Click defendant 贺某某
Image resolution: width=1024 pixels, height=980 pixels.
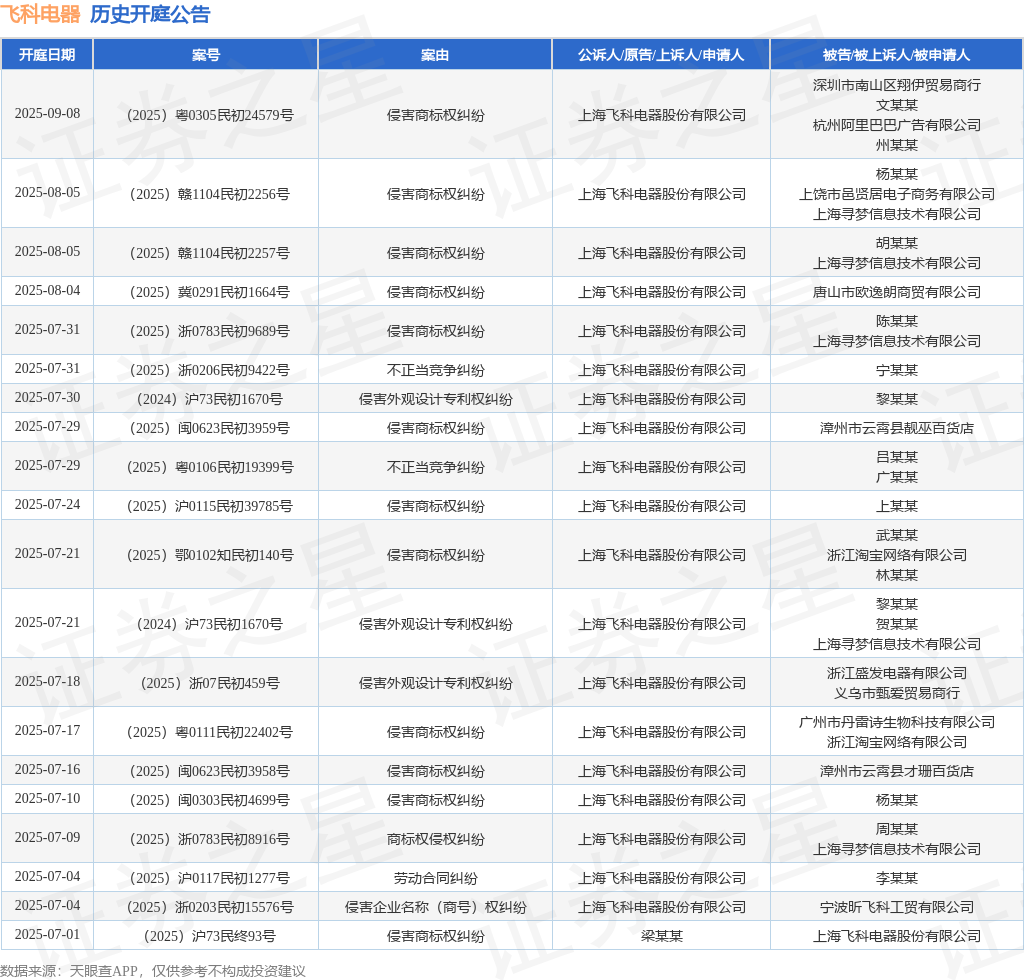[x=897, y=624]
